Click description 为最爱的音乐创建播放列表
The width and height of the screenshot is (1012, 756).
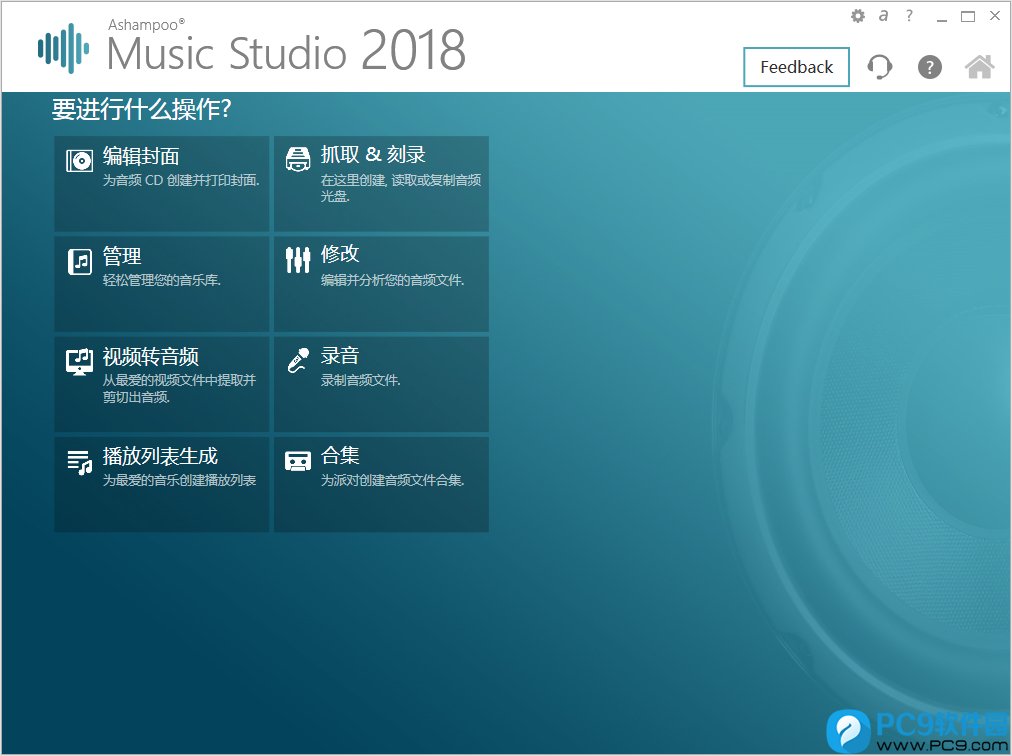[179, 480]
